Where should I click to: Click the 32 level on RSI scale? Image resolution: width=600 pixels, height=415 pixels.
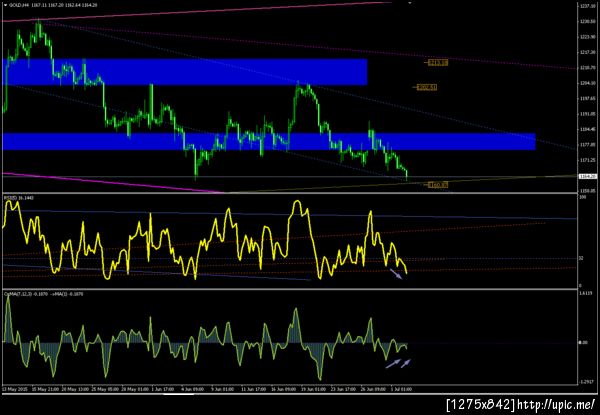pyautogui.click(x=581, y=258)
